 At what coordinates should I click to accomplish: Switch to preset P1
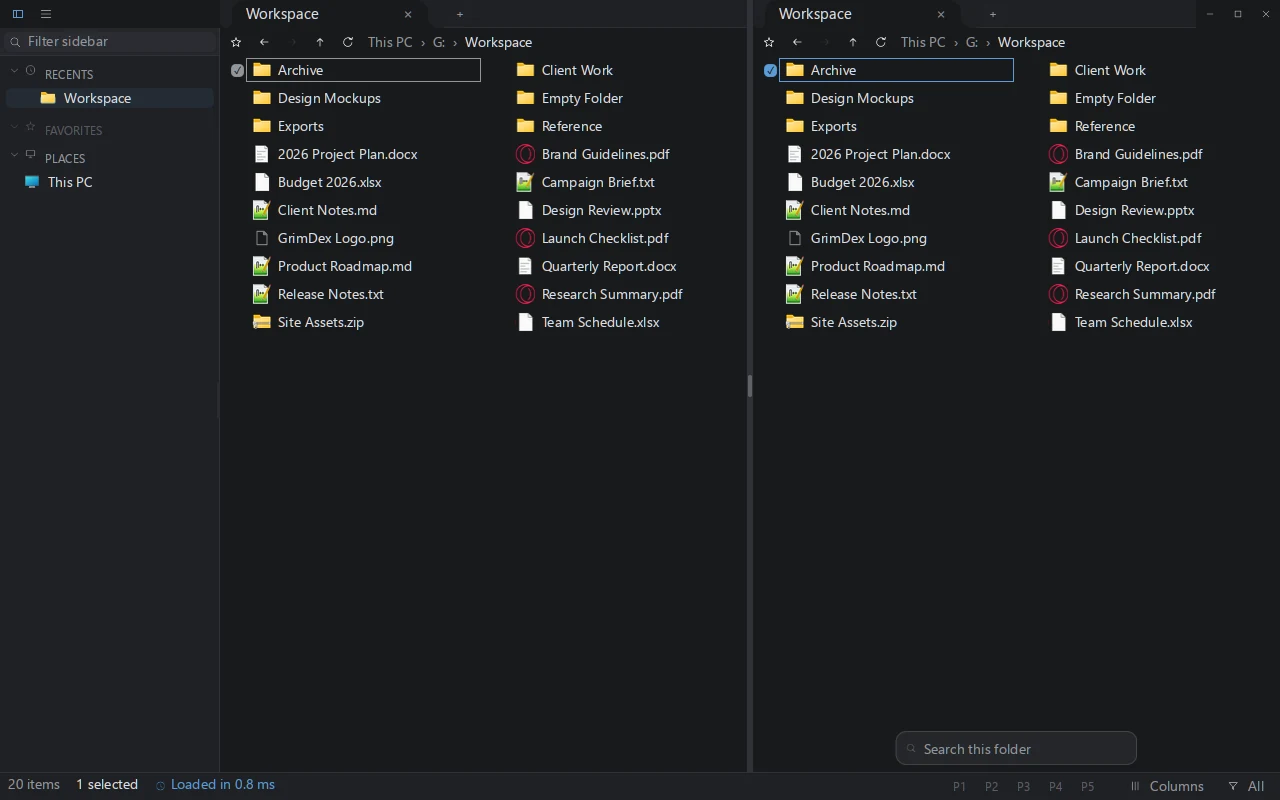pos(959,787)
